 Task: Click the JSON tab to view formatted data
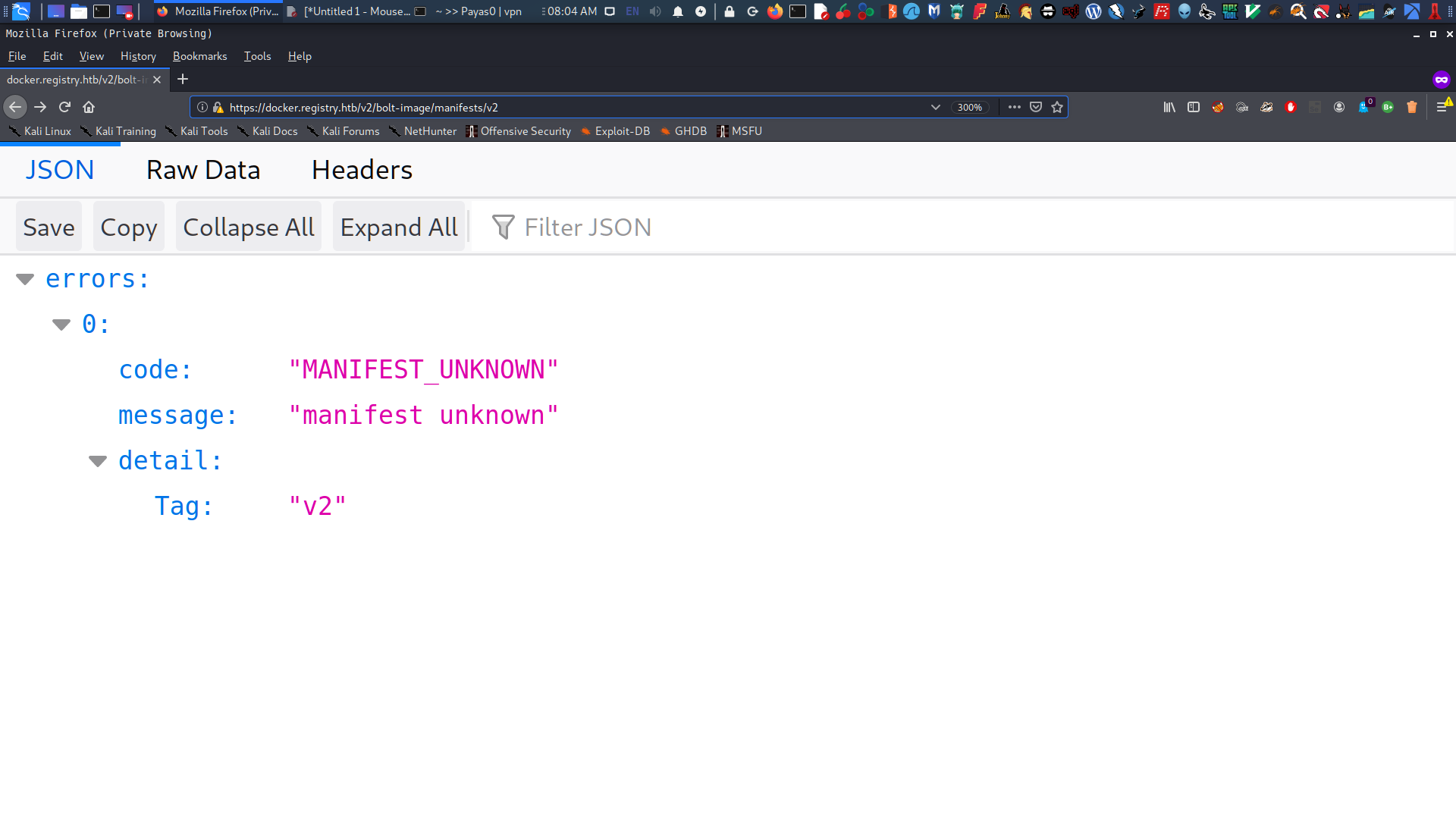tap(60, 170)
